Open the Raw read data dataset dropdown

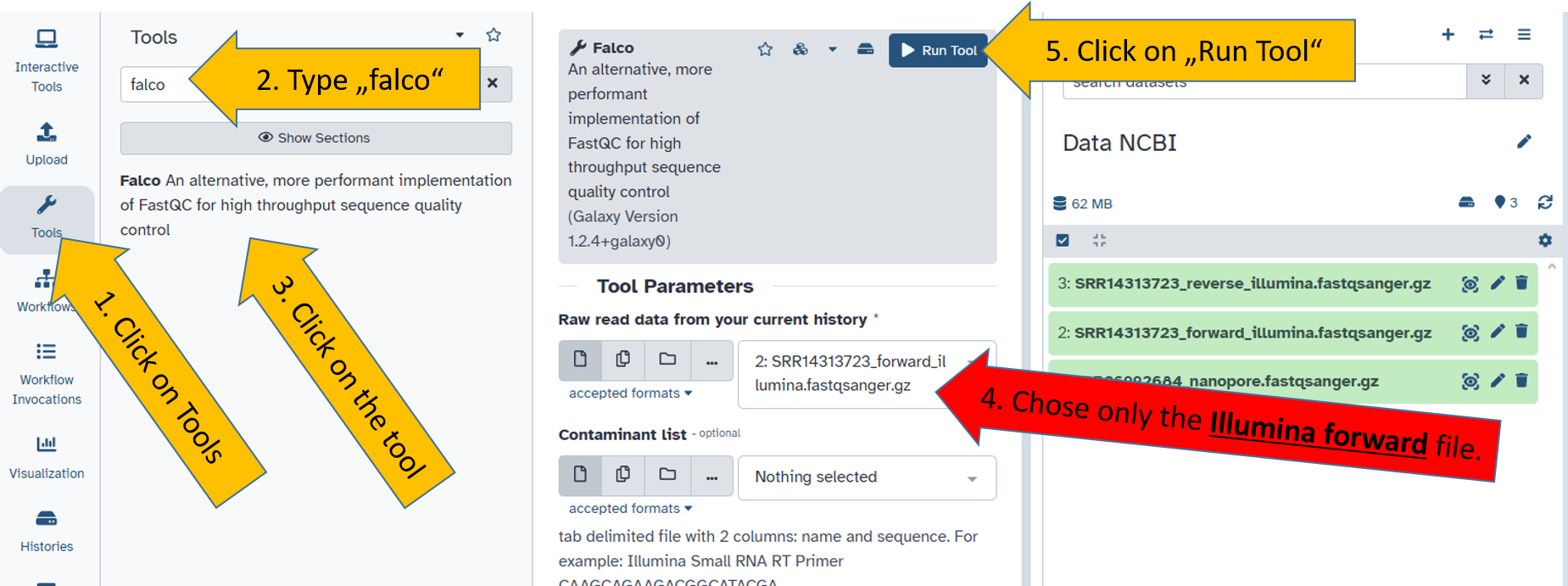pyautogui.click(x=867, y=374)
